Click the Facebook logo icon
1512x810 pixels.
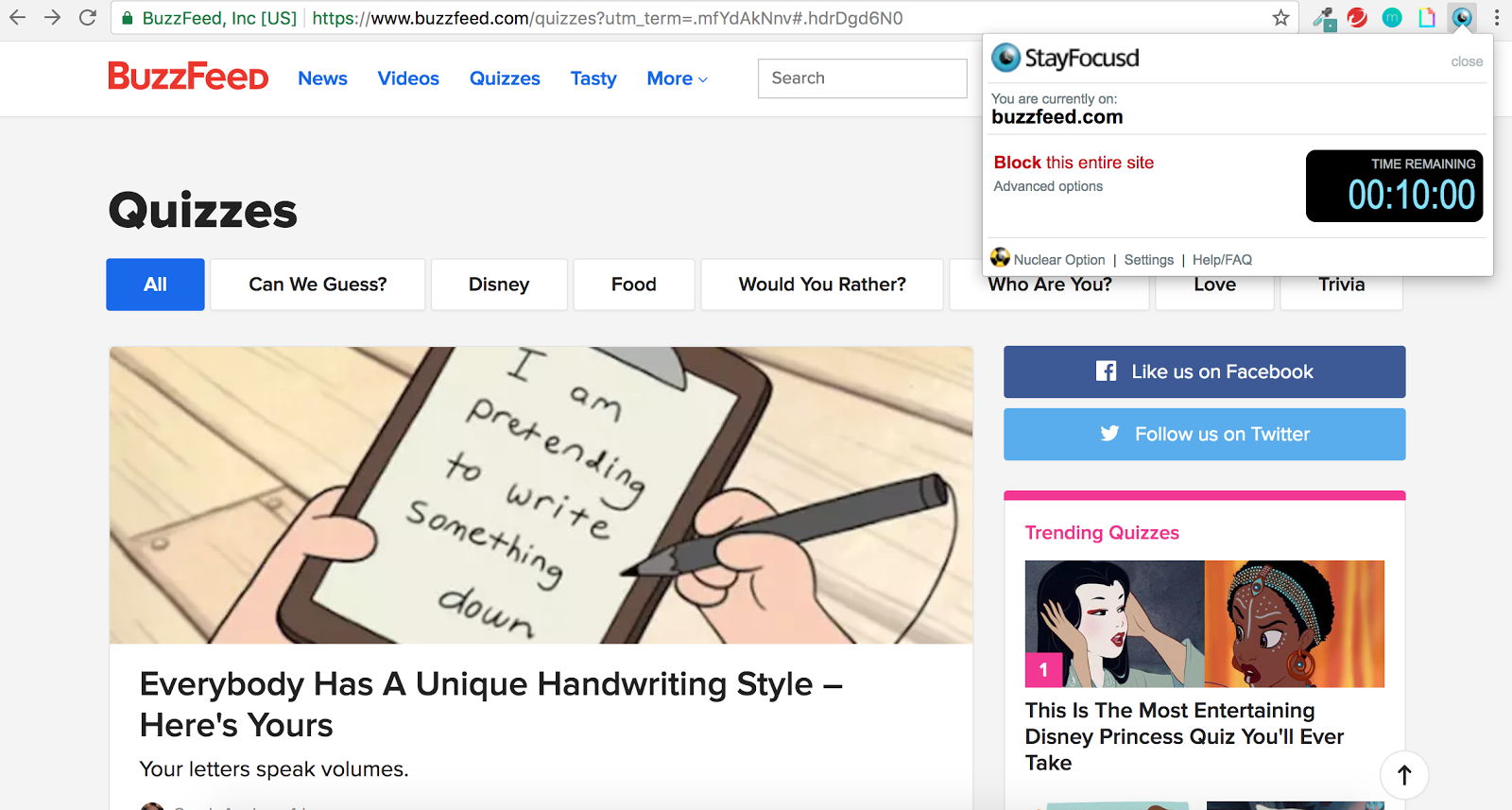[1106, 371]
